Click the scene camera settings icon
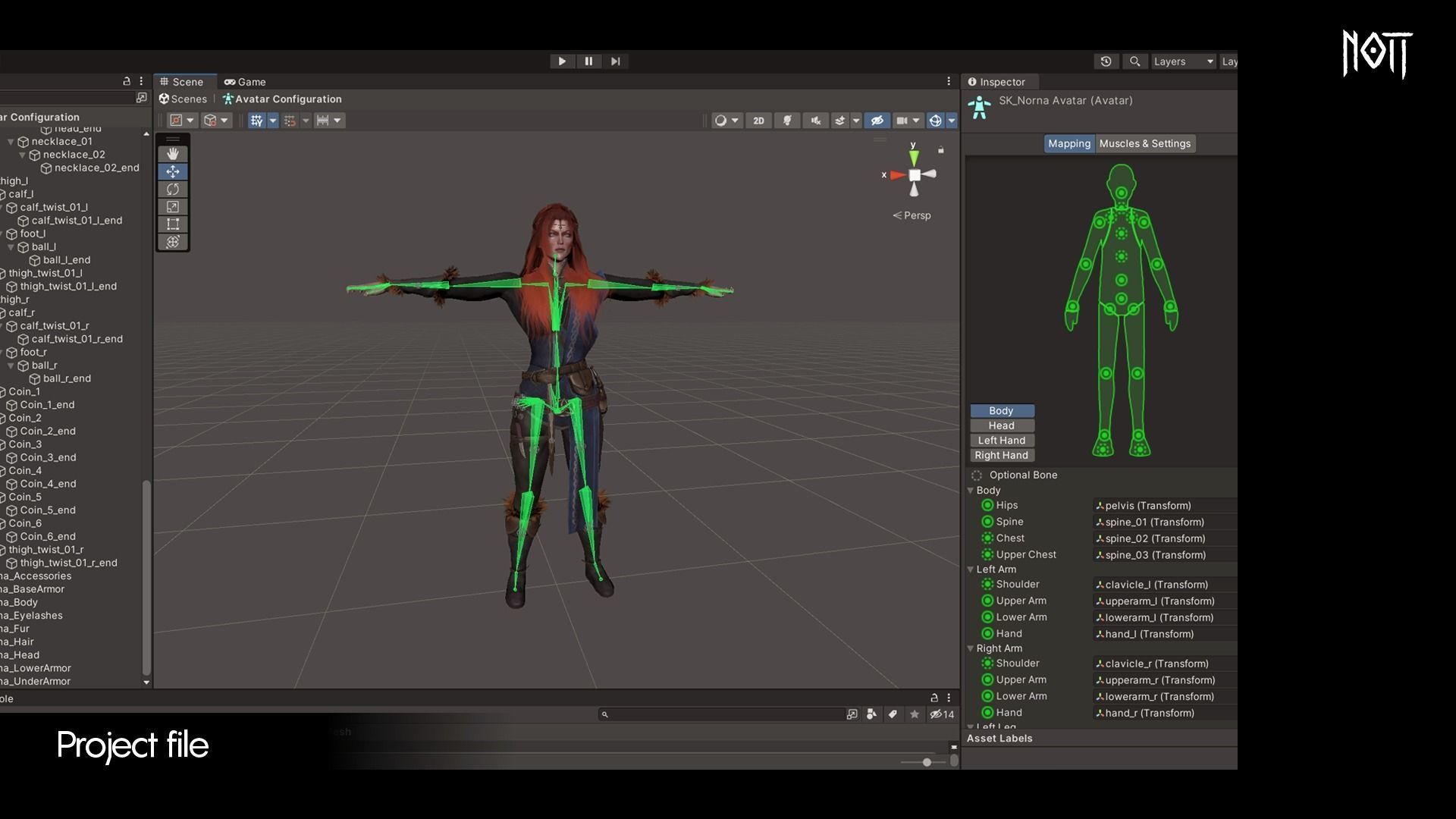Image resolution: width=1456 pixels, height=819 pixels. coord(902,121)
